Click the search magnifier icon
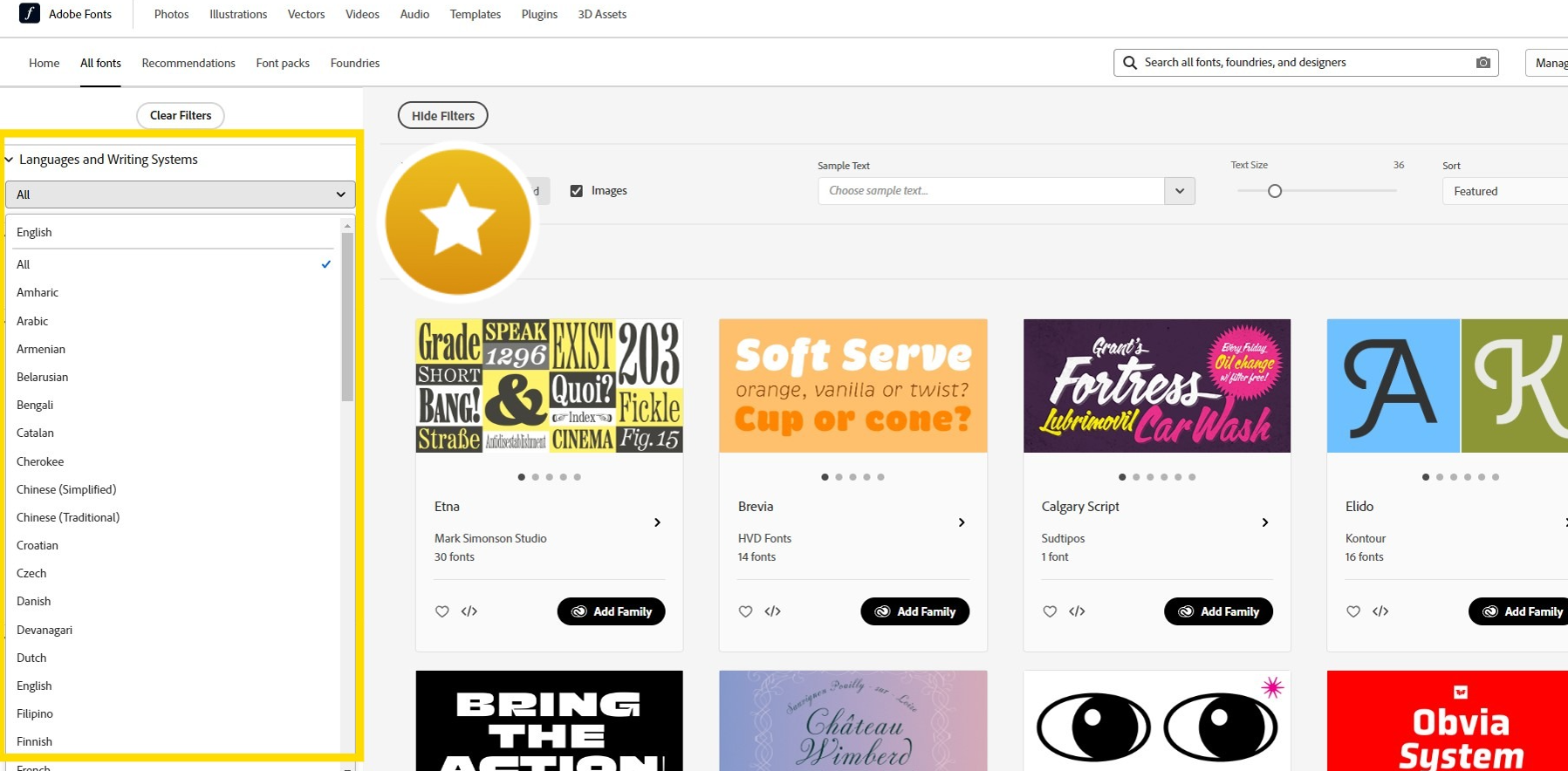Image resolution: width=1568 pixels, height=771 pixels. 1130,63
